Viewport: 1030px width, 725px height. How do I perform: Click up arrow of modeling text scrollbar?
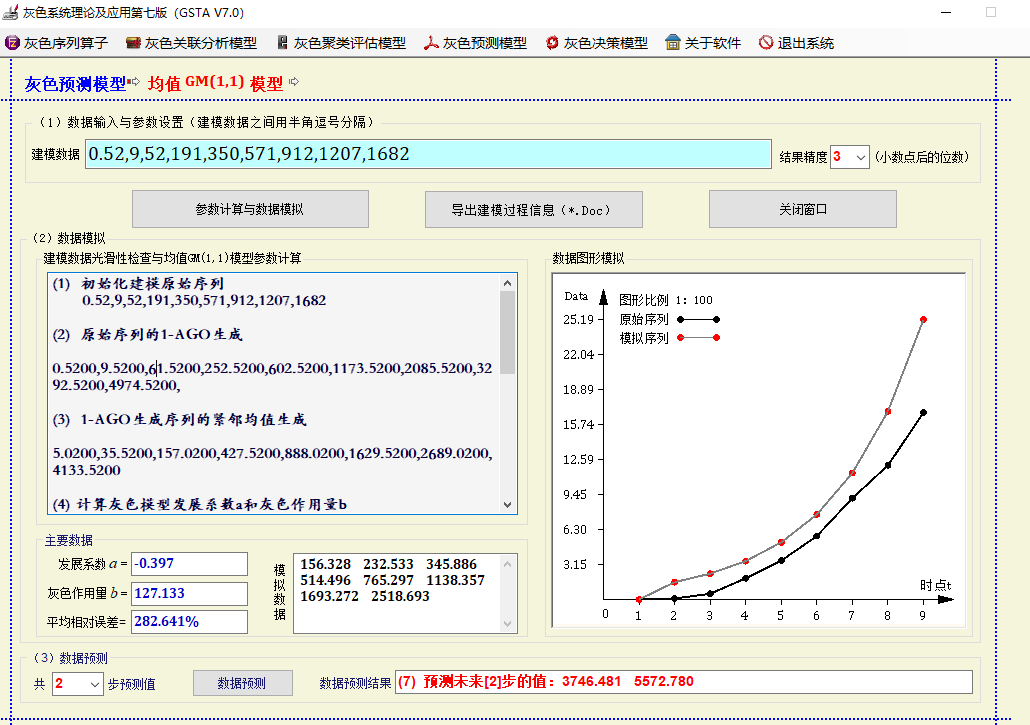click(507, 283)
